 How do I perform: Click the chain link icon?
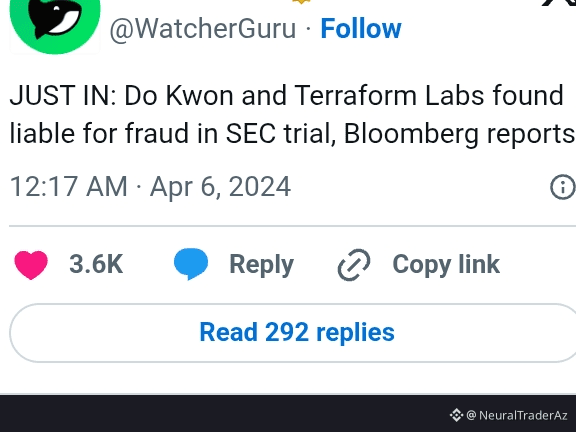[x=354, y=265]
